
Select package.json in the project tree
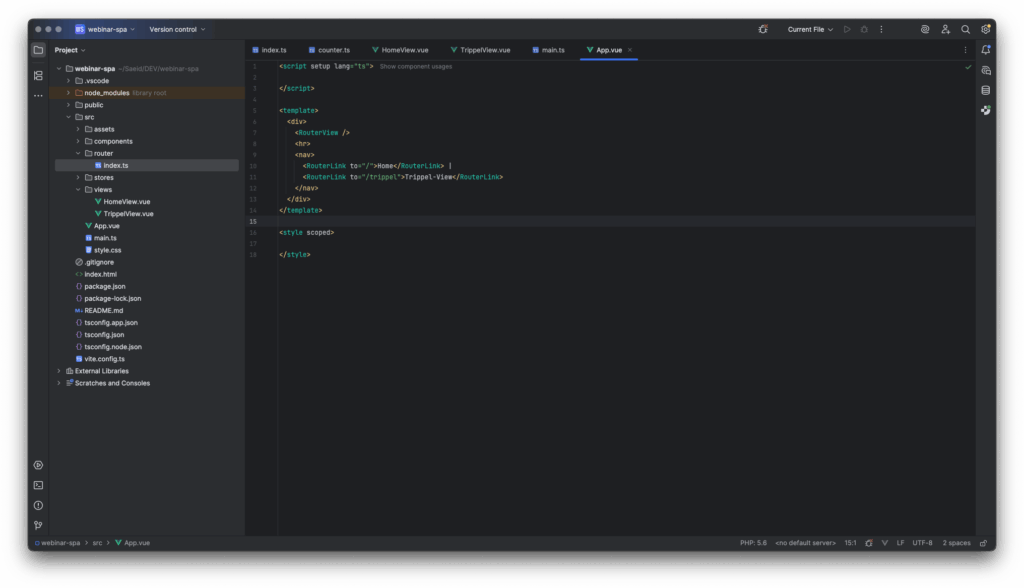(104, 286)
